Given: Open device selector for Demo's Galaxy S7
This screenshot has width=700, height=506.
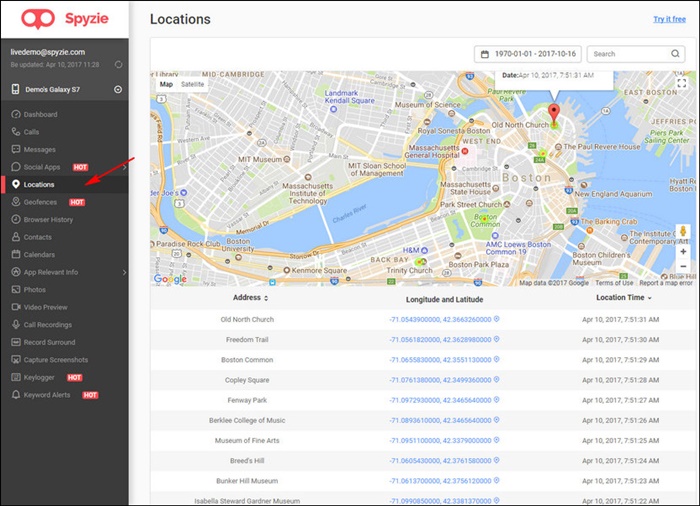Looking at the screenshot, I should point(118,89).
